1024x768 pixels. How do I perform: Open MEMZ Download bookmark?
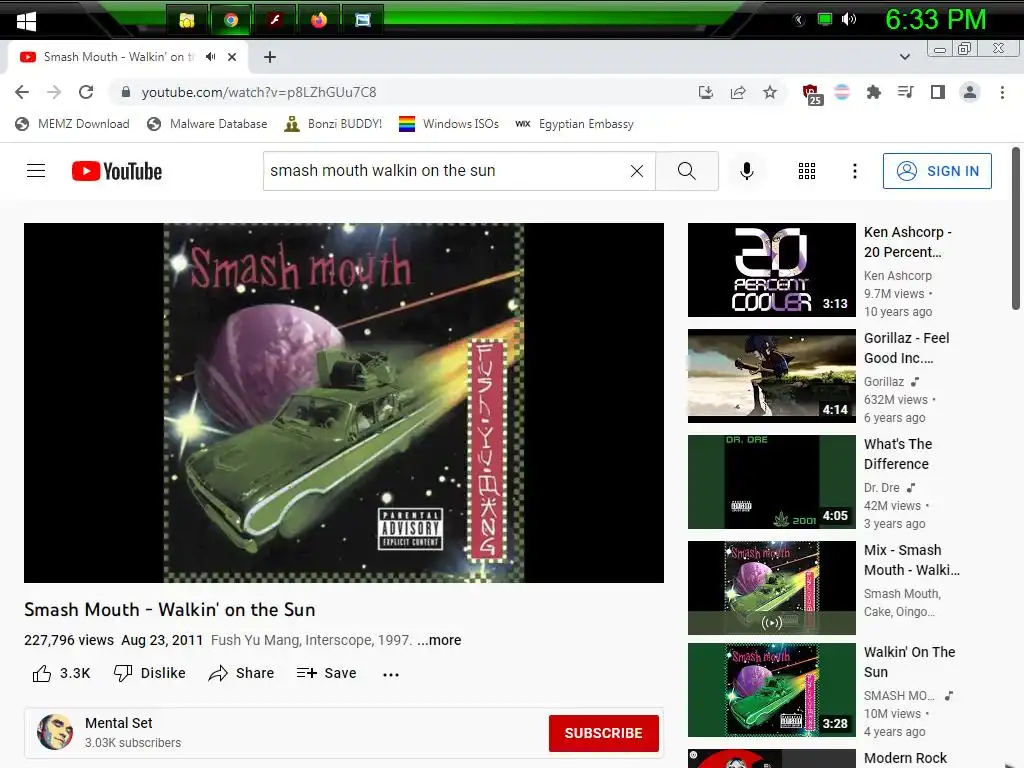tap(72, 124)
